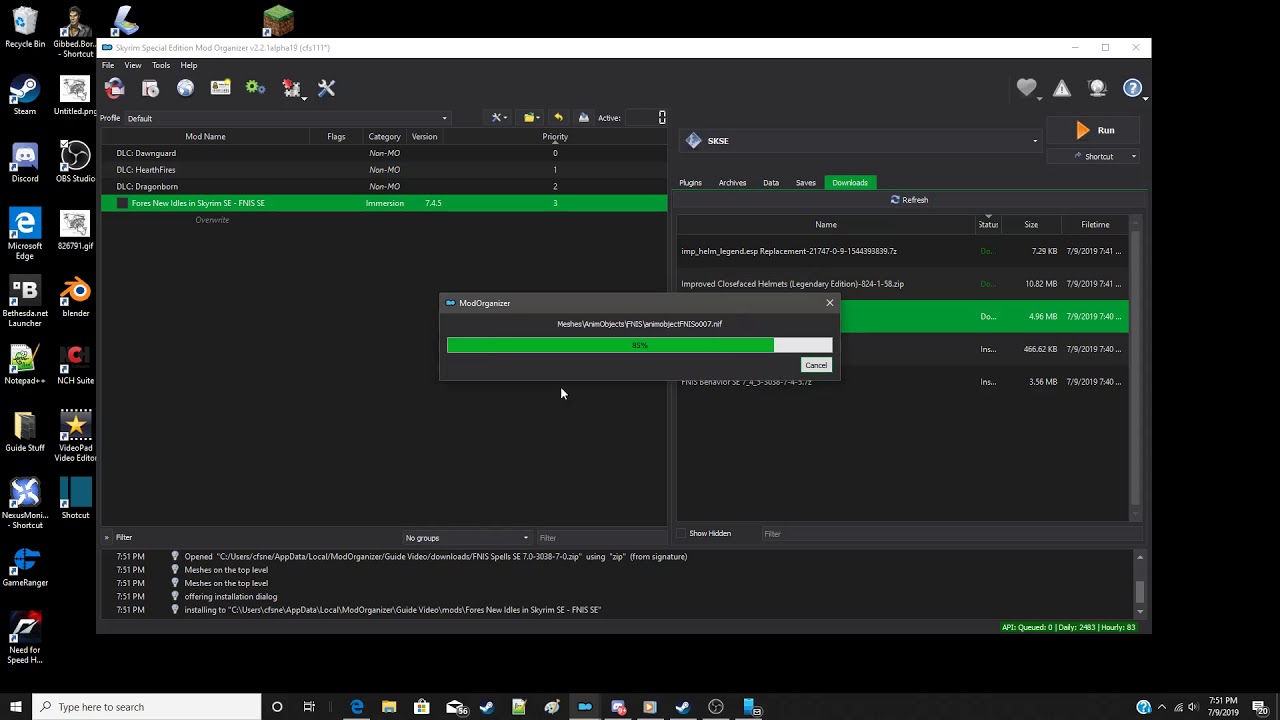Image resolution: width=1280 pixels, height=720 pixels.
Task: Cancel the ModOrganizer installation dialog
Action: pos(816,365)
